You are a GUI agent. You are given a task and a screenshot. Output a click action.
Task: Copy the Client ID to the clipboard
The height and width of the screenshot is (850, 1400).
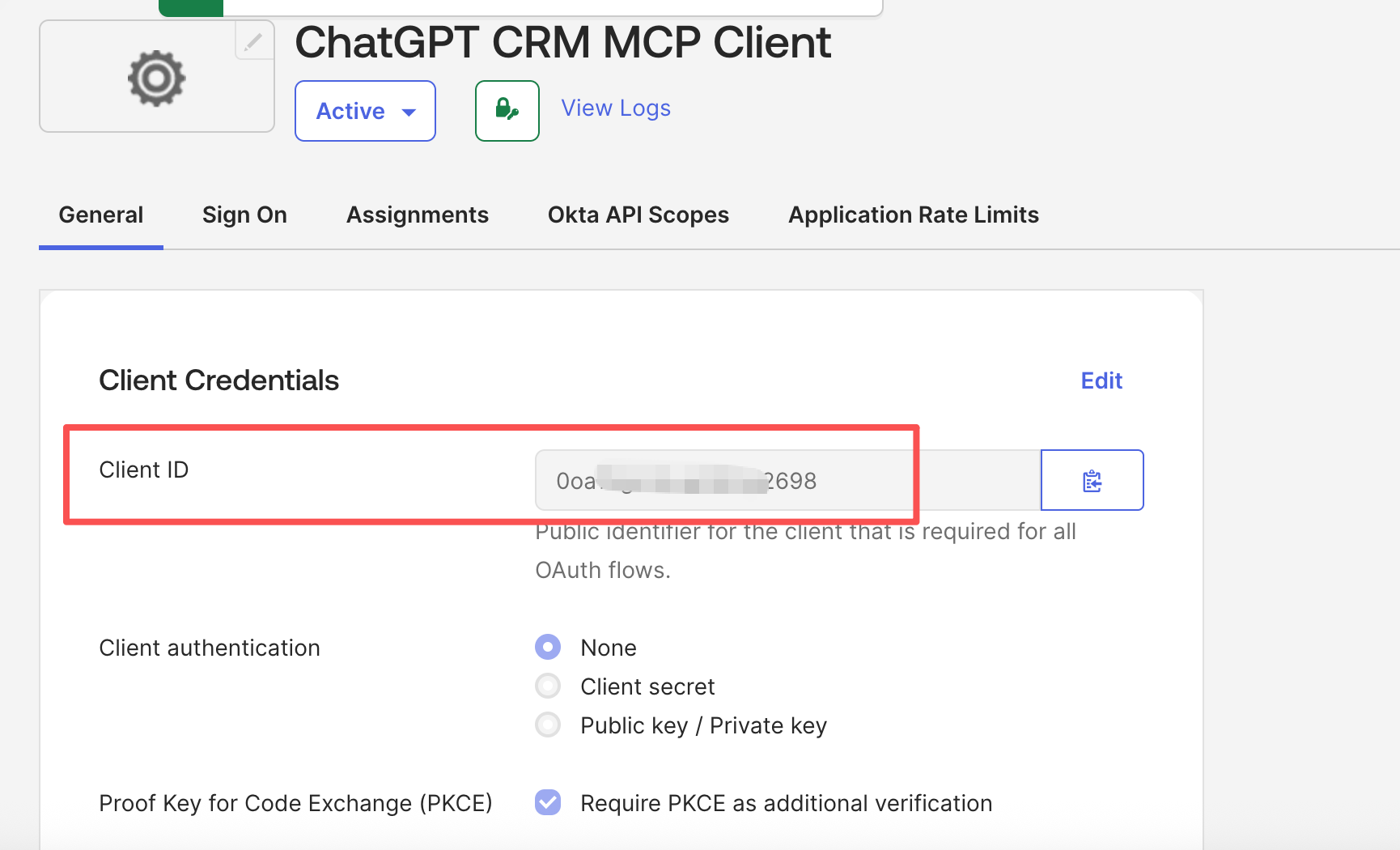click(1092, 480)
